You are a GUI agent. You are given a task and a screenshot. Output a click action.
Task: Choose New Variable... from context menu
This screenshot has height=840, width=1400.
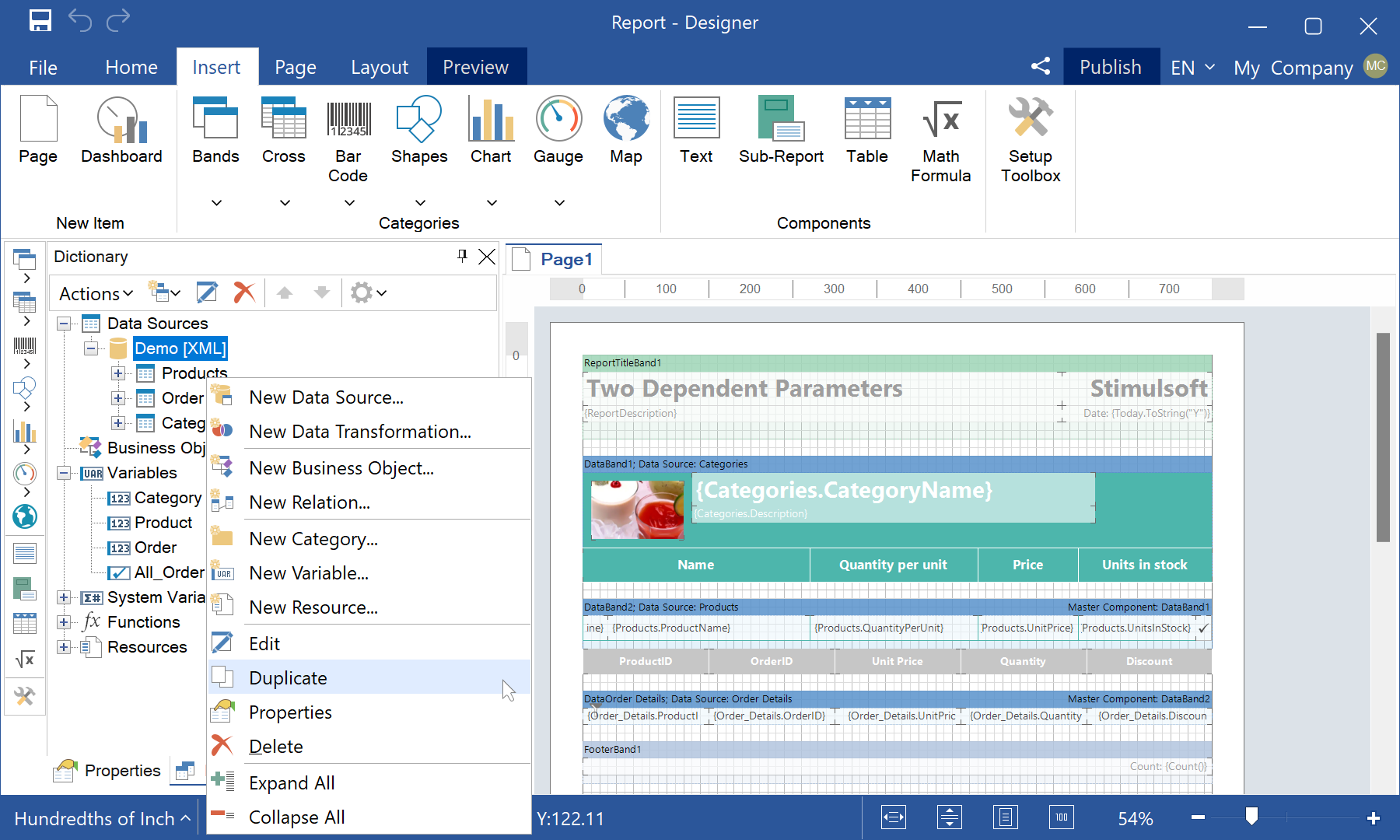[x=369, y=573]
